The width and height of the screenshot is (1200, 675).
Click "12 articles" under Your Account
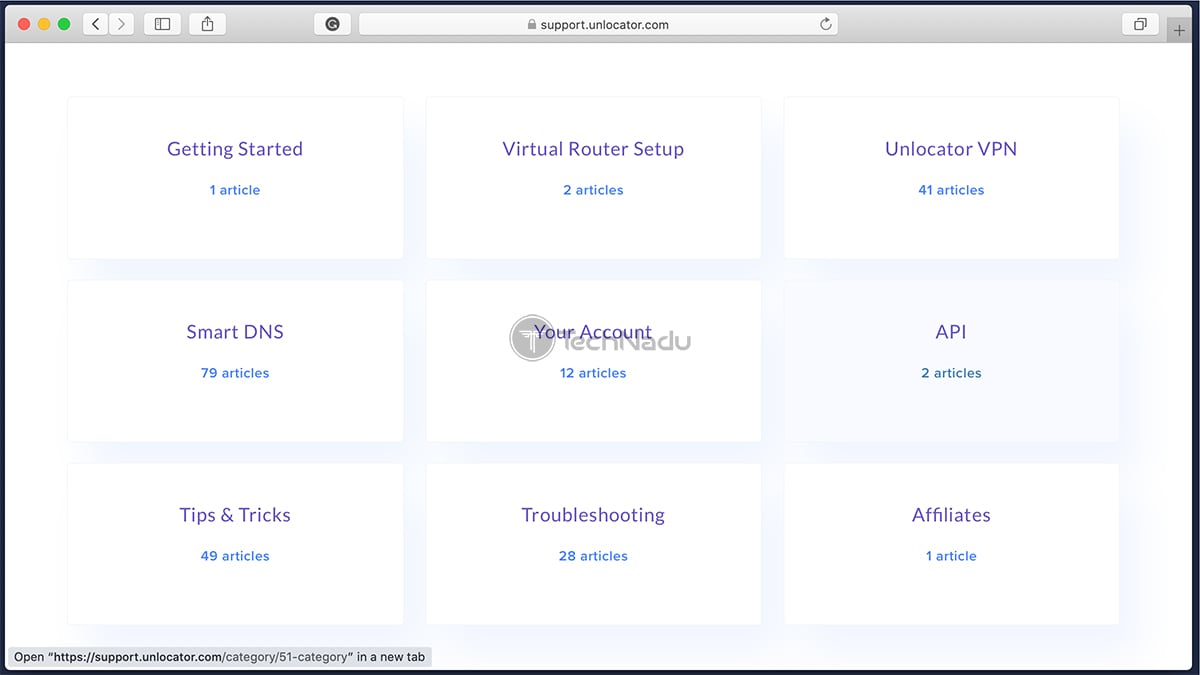pos(593,373)
